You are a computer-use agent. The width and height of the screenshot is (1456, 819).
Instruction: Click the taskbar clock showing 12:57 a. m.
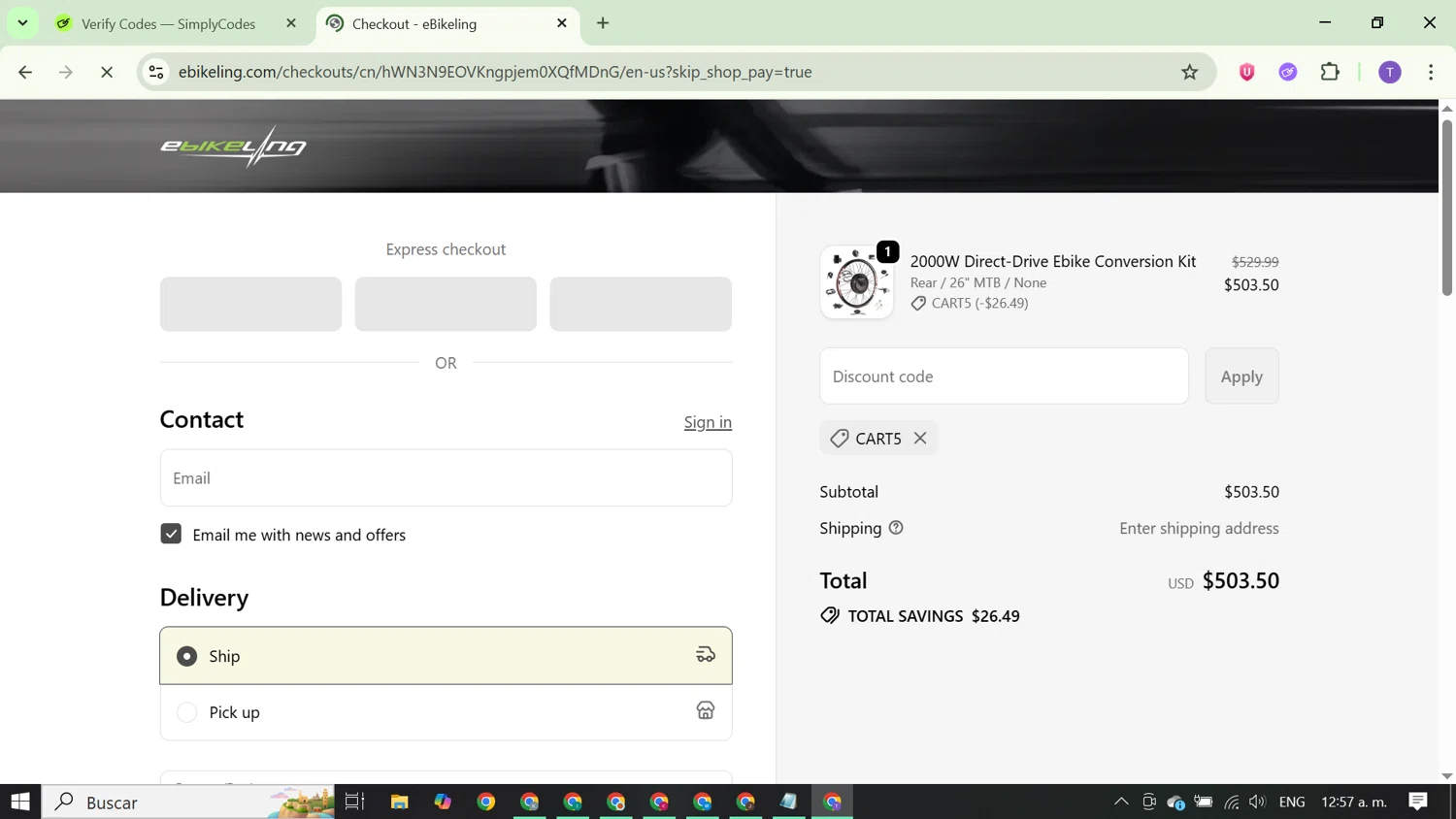1353,802
